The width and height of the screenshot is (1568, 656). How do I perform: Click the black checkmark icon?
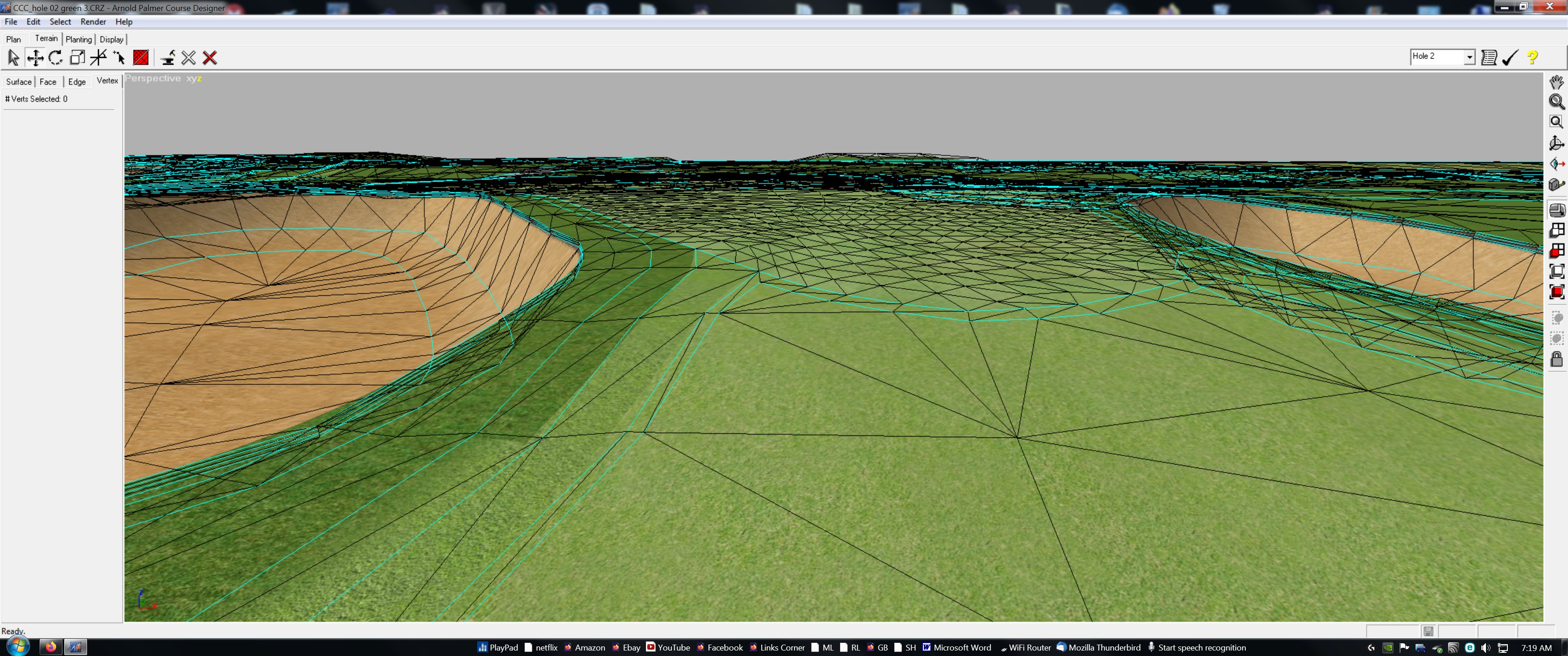(1510, 57)
